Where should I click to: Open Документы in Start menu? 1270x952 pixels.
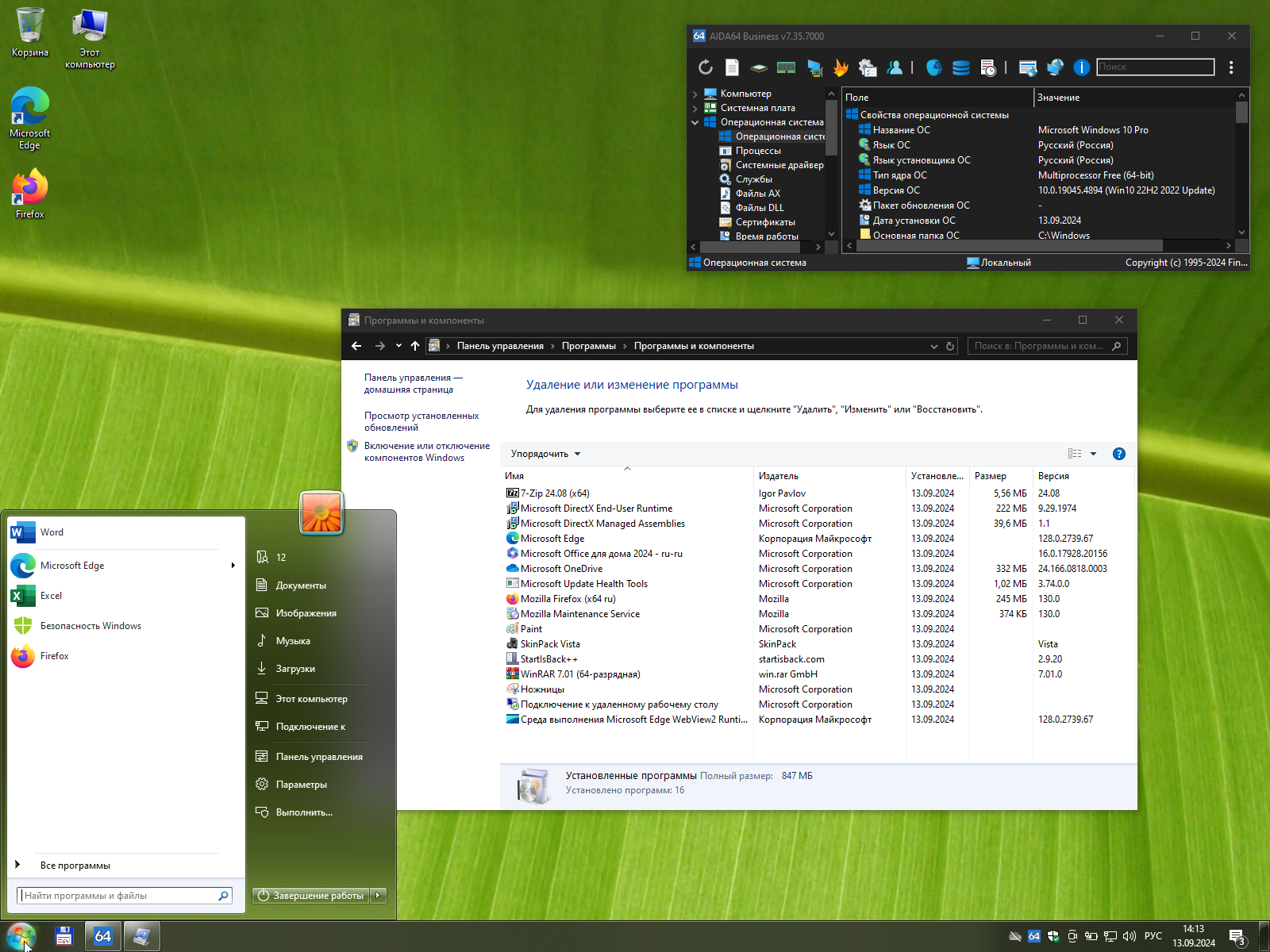[301, 585]
